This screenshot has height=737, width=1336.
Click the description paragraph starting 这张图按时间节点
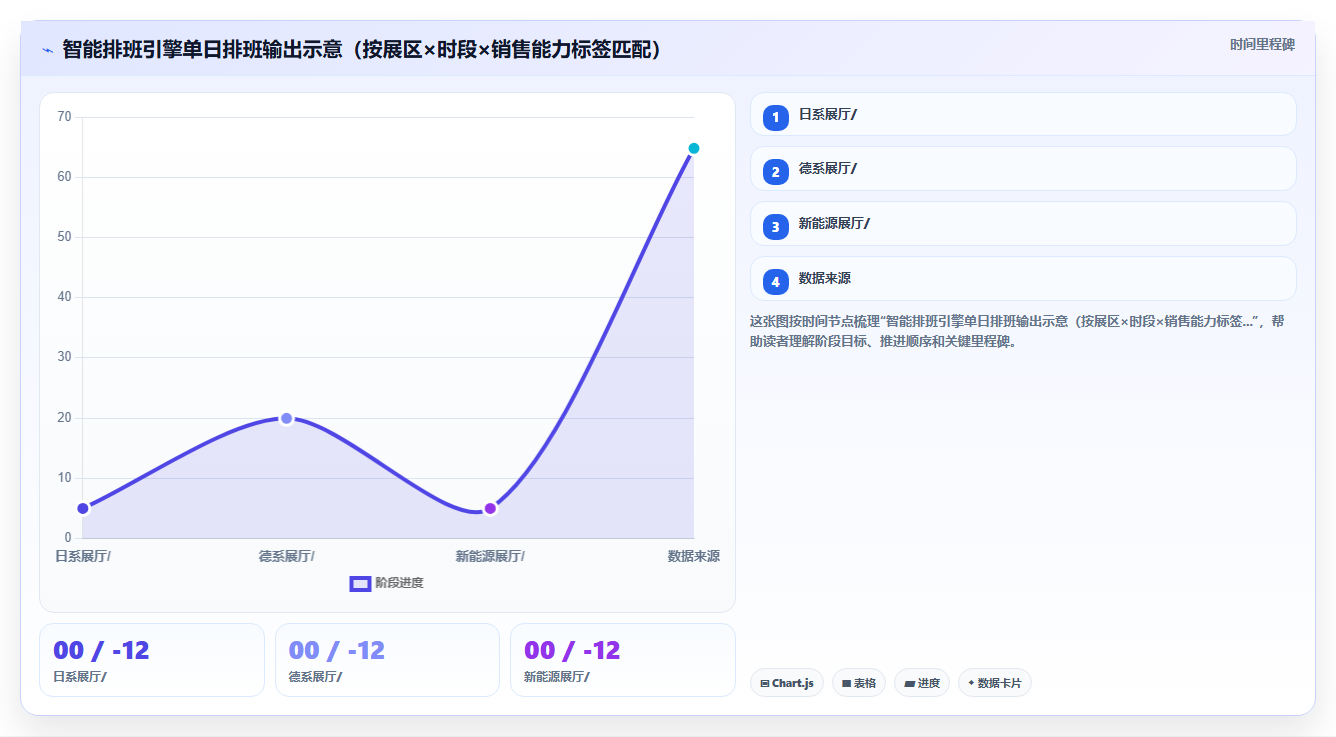(1016, 331)
